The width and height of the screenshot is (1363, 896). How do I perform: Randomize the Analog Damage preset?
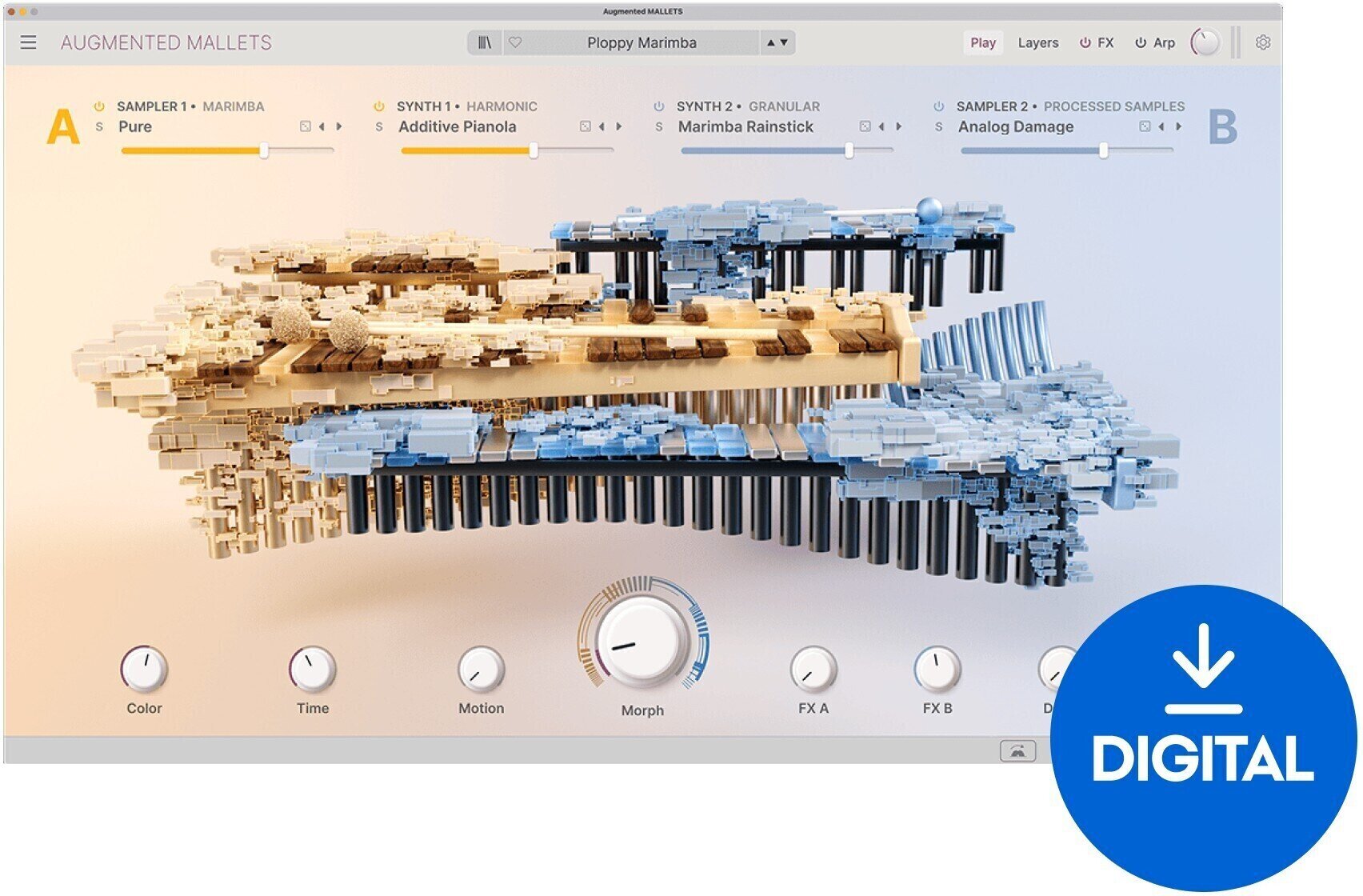pos(1144,126)
